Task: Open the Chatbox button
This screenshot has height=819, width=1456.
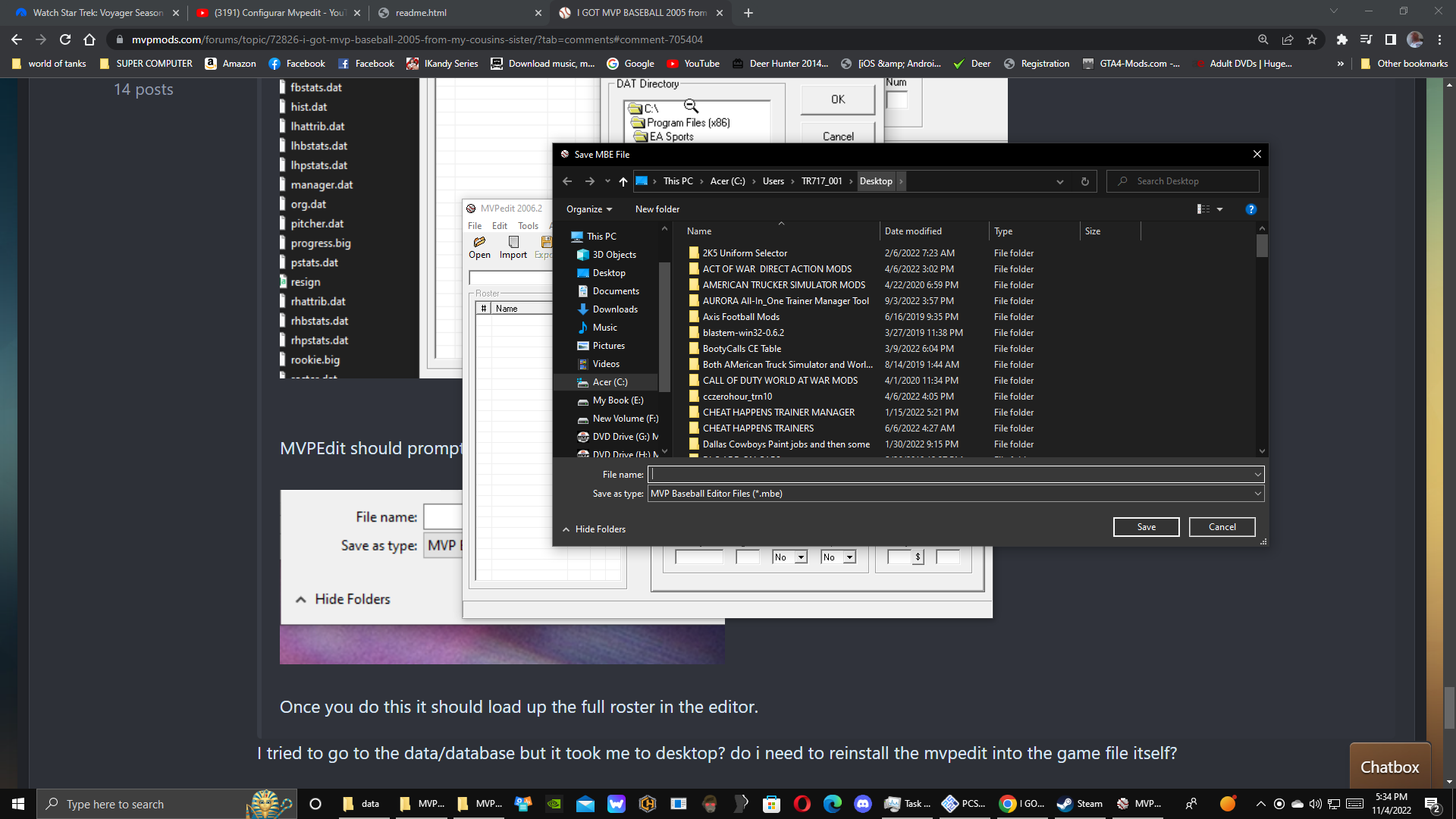Action: [1389, 767]
